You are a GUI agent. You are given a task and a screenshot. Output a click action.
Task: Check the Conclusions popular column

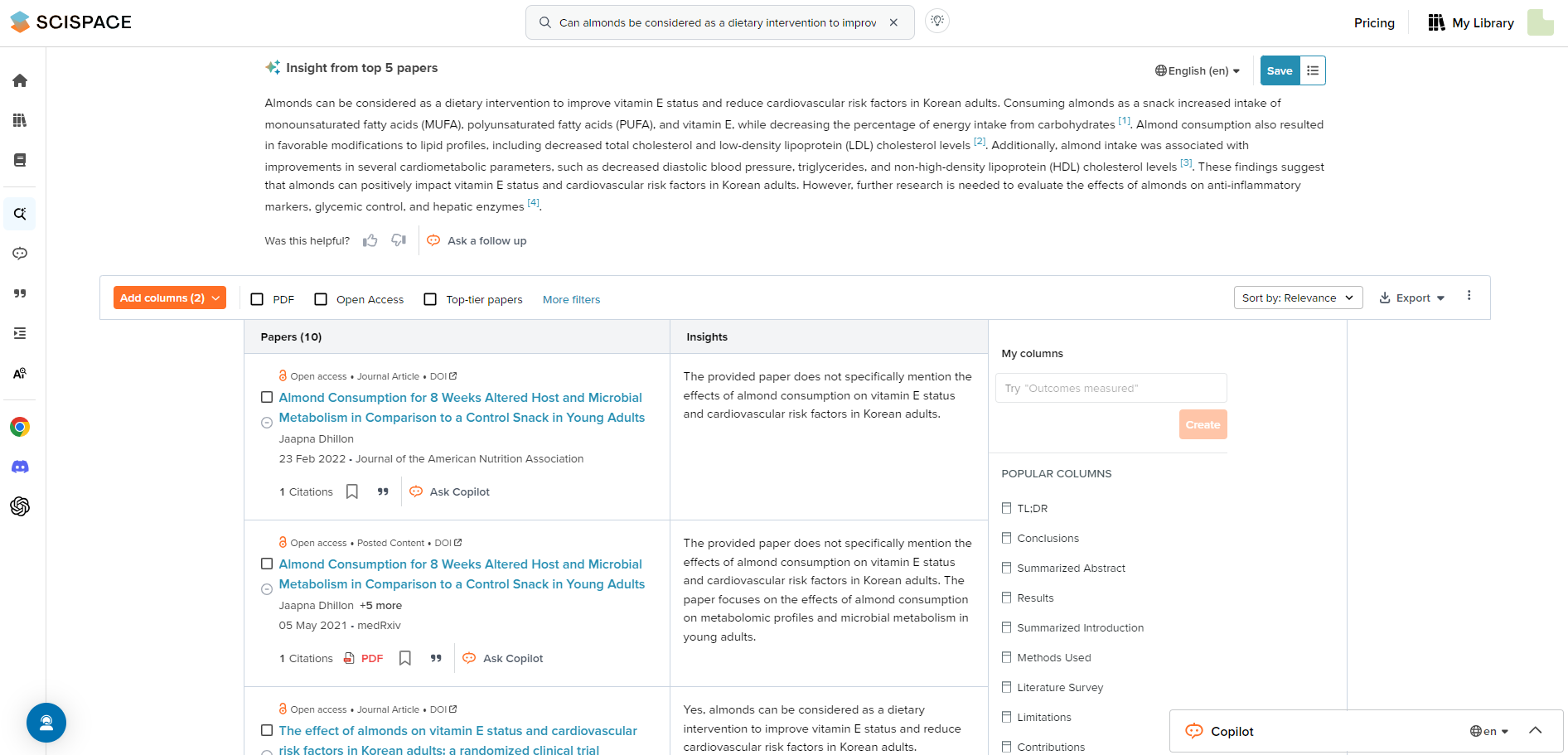(1006, 538)
